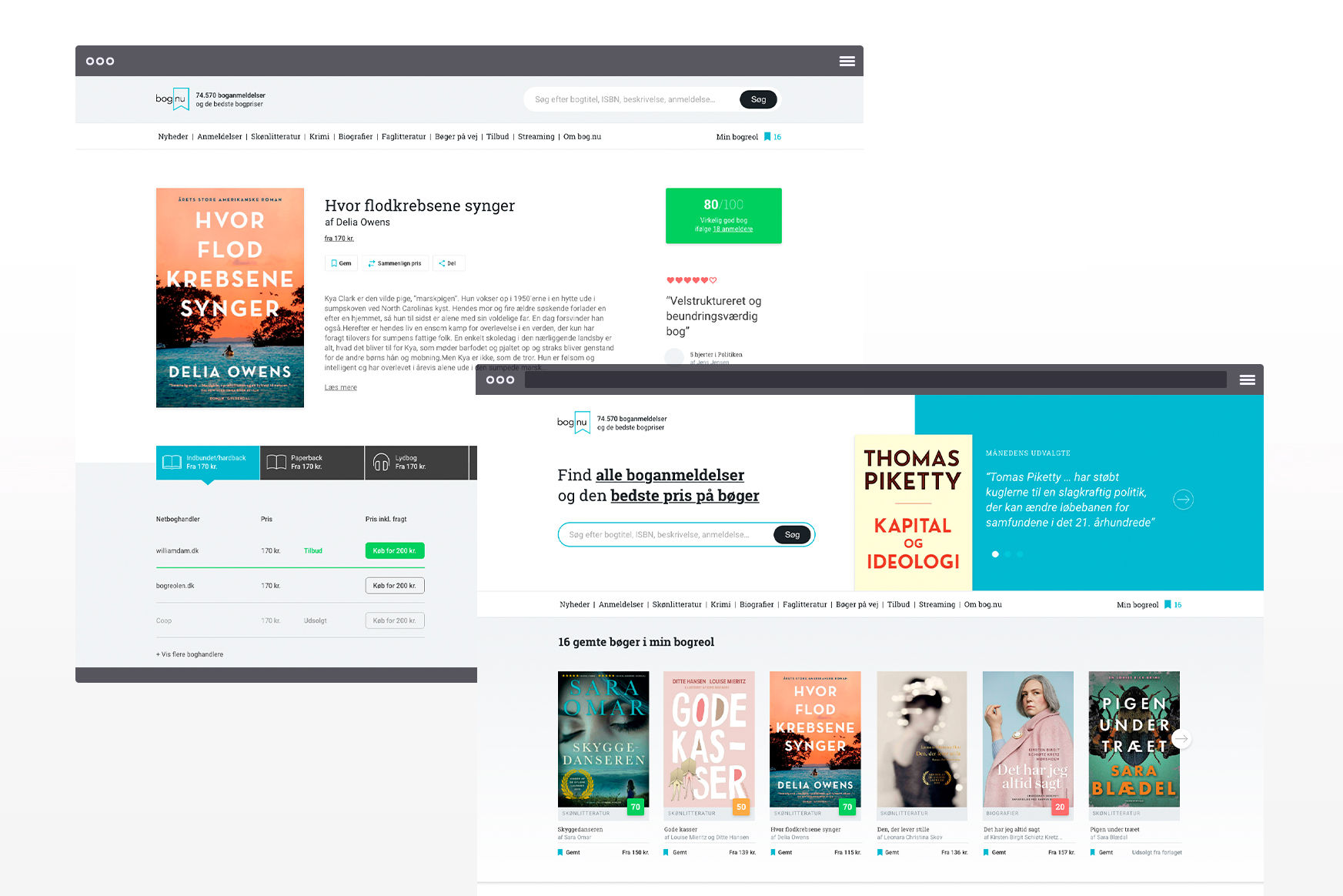Click the Min bogreol text in the back window
Viewport: 1343px width, 896px height.
[737, 137]
